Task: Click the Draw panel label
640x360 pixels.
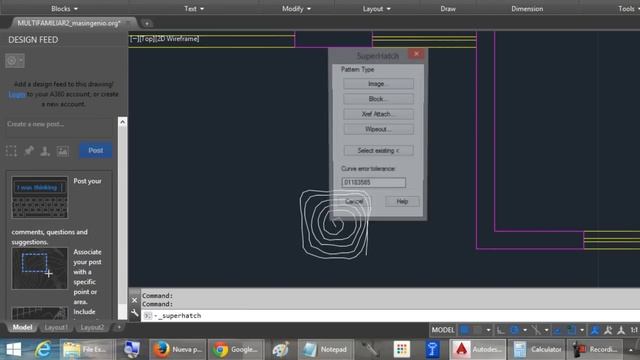Action: click(x=448, y=9)
